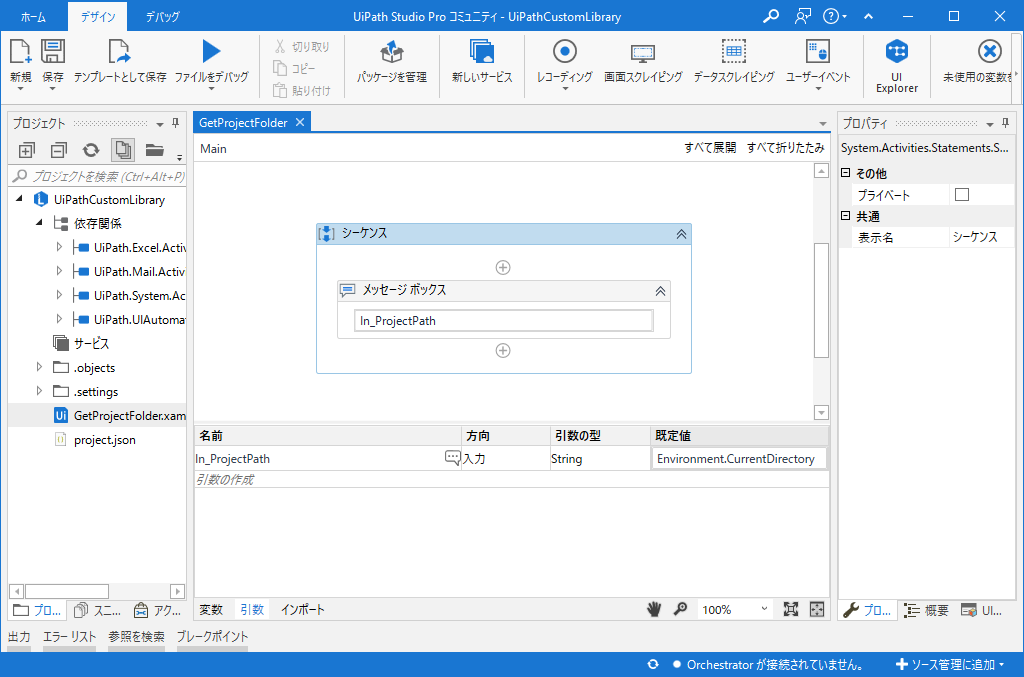Open the 100% zoom dropdown
The image size is (1024, 677).
tap(764, 609)
